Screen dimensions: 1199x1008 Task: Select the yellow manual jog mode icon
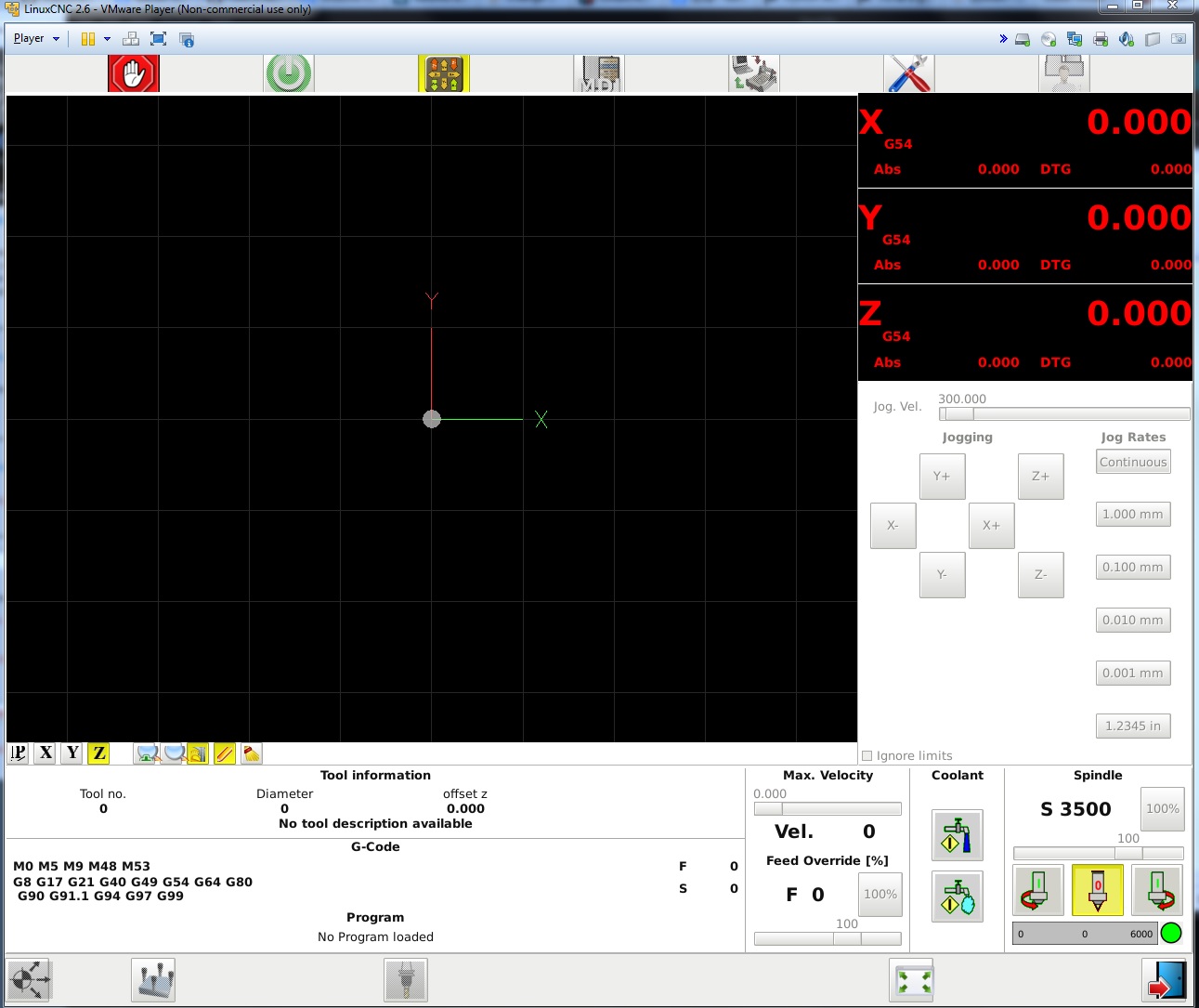pos(444,73)
